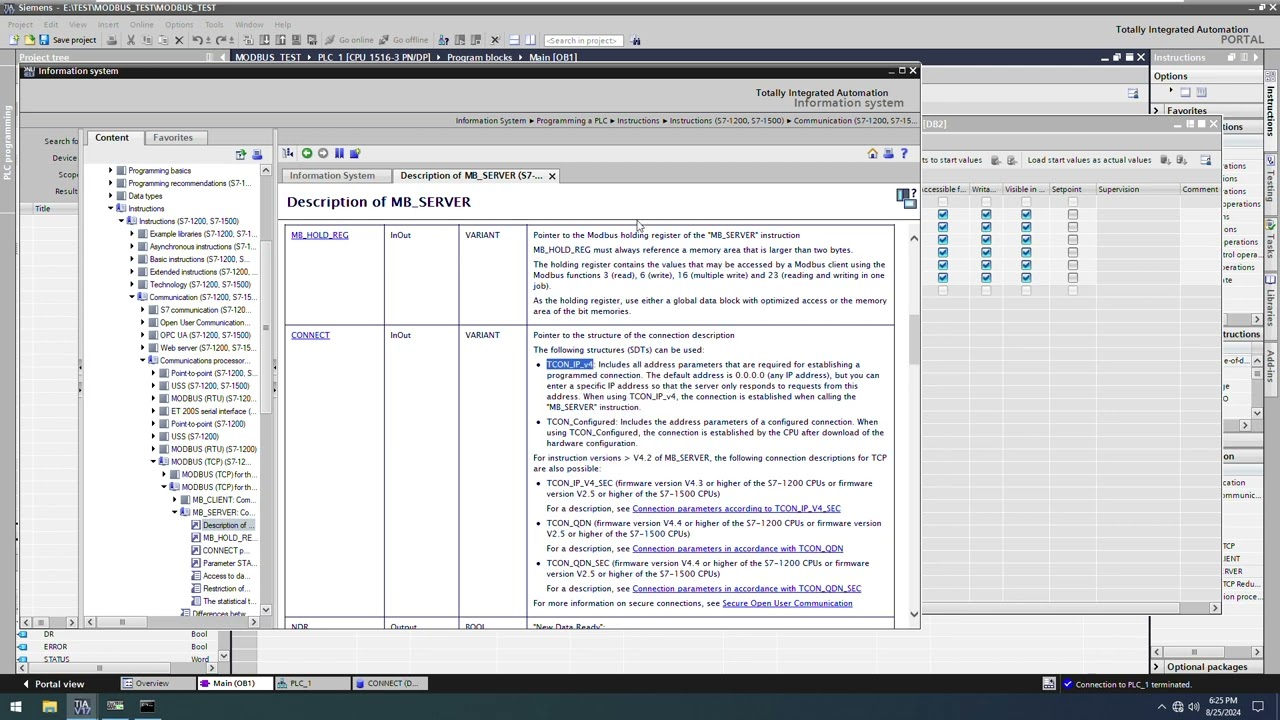The width and height of the screenshot is (1280, 720).
Task: Expand the Programming basics tree node
Action: 111,171
